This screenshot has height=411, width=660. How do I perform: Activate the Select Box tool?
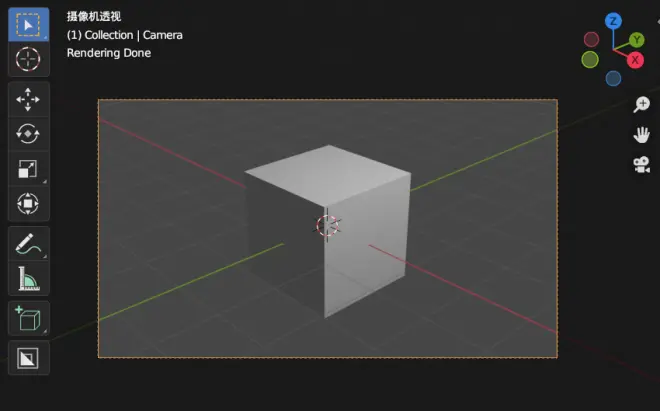pyautogui.click(x=28, y=24)
